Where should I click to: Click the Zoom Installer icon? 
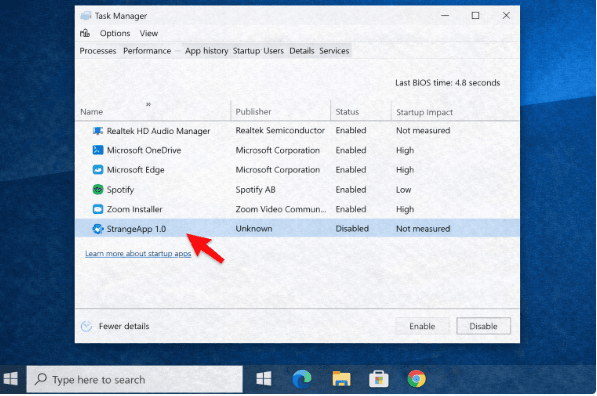(98, 209)
